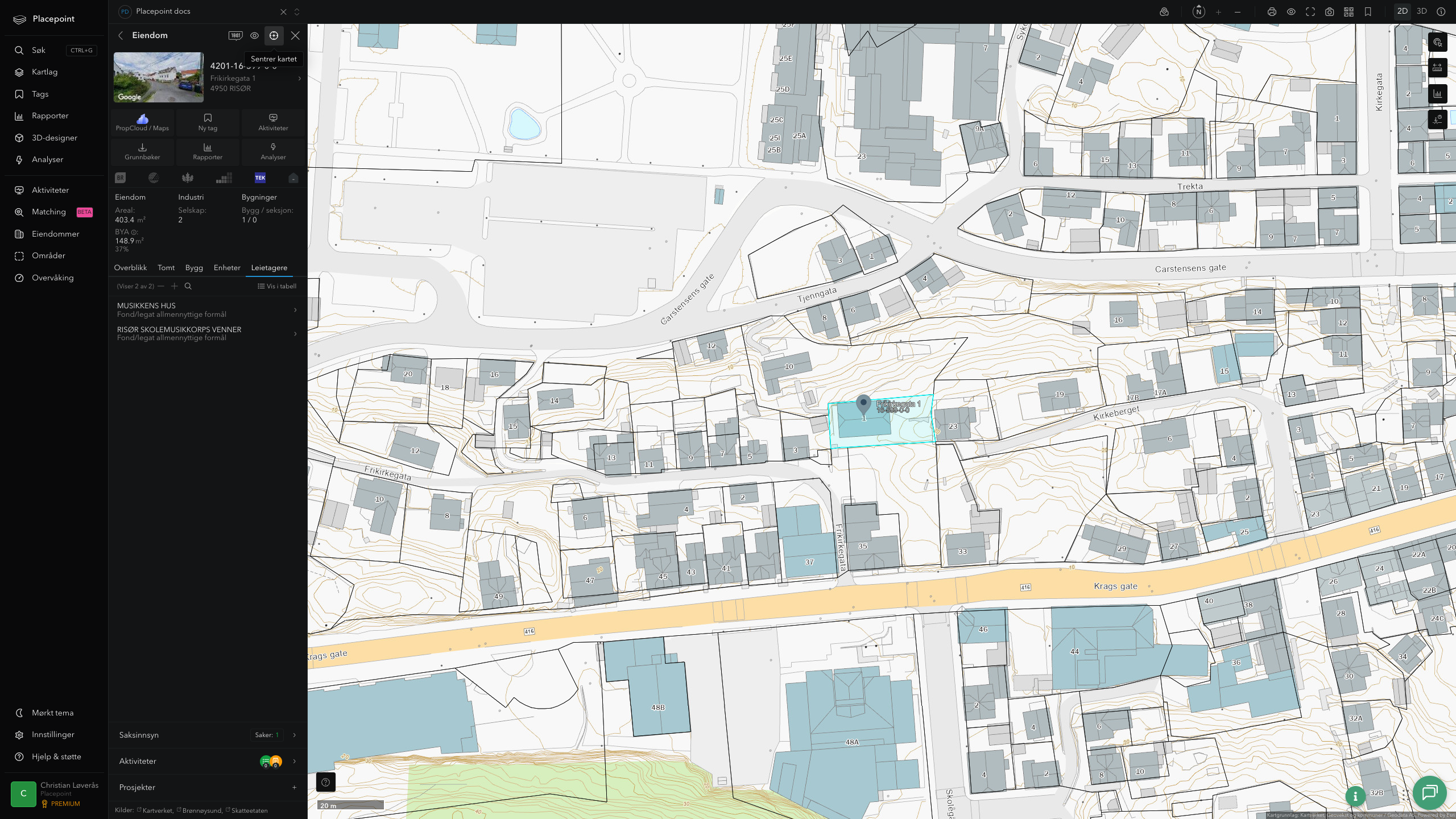Click the leaf emblem data icon
Image resolution: width=1456 pixels, height=819 pixels.
pyautogui.click(x=188, y=178)
